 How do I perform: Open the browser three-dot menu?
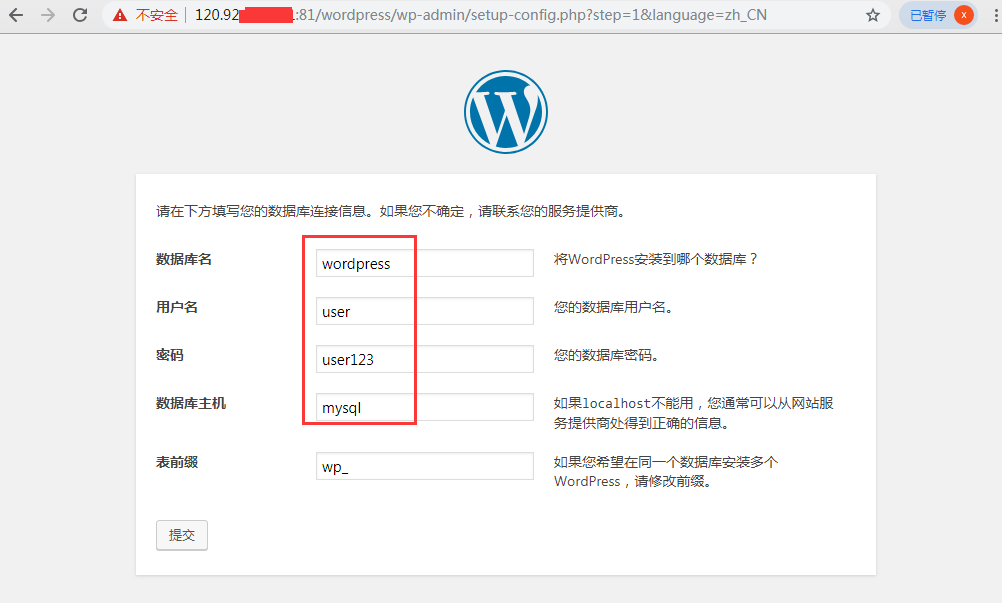pyautogui.click(x=996, y=15)
